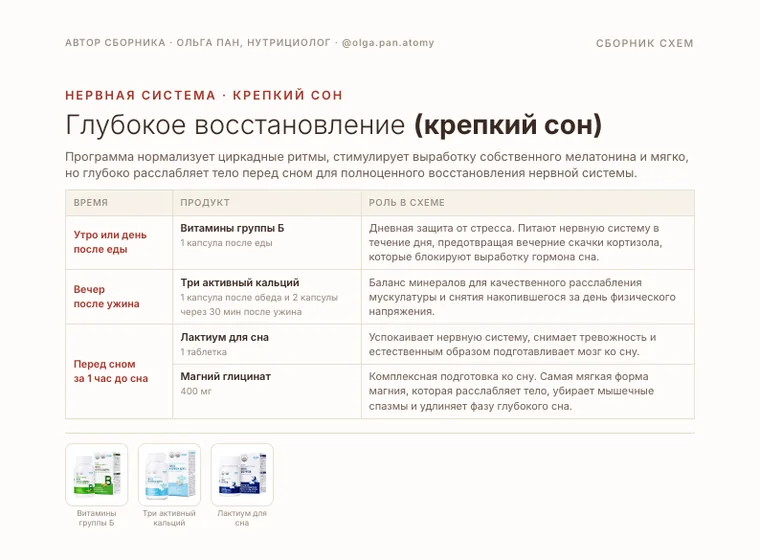This screenshot has width=760, height=560.
Task: Click product name Витамины группы Б in table
Action: (x=232, y=228)
